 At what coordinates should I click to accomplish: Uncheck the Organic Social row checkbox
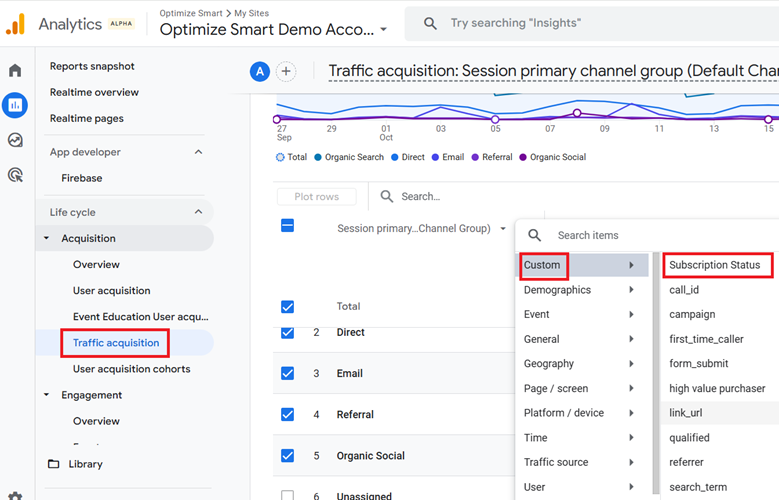(x=288, y=456)
